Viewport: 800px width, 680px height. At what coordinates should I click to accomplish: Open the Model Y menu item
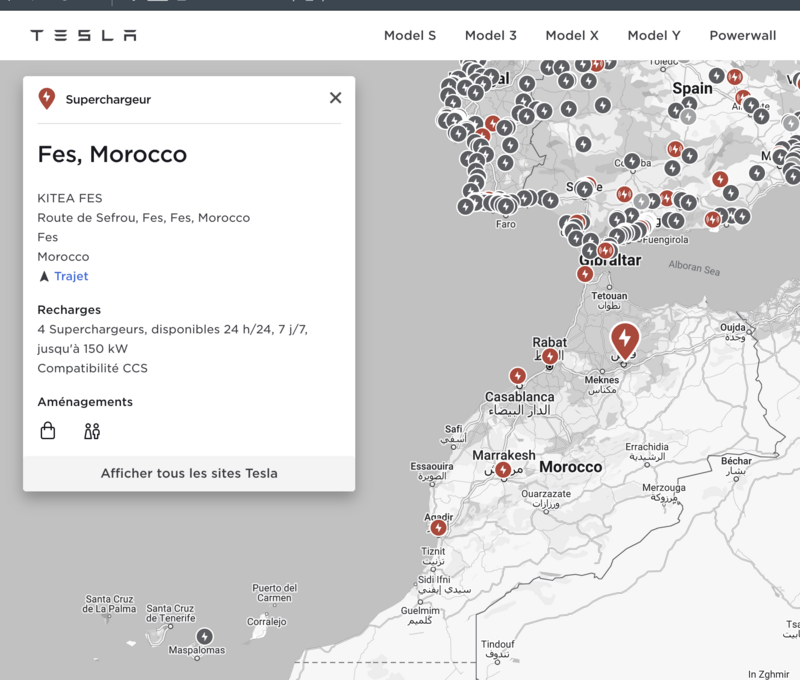tap(654, 35)
